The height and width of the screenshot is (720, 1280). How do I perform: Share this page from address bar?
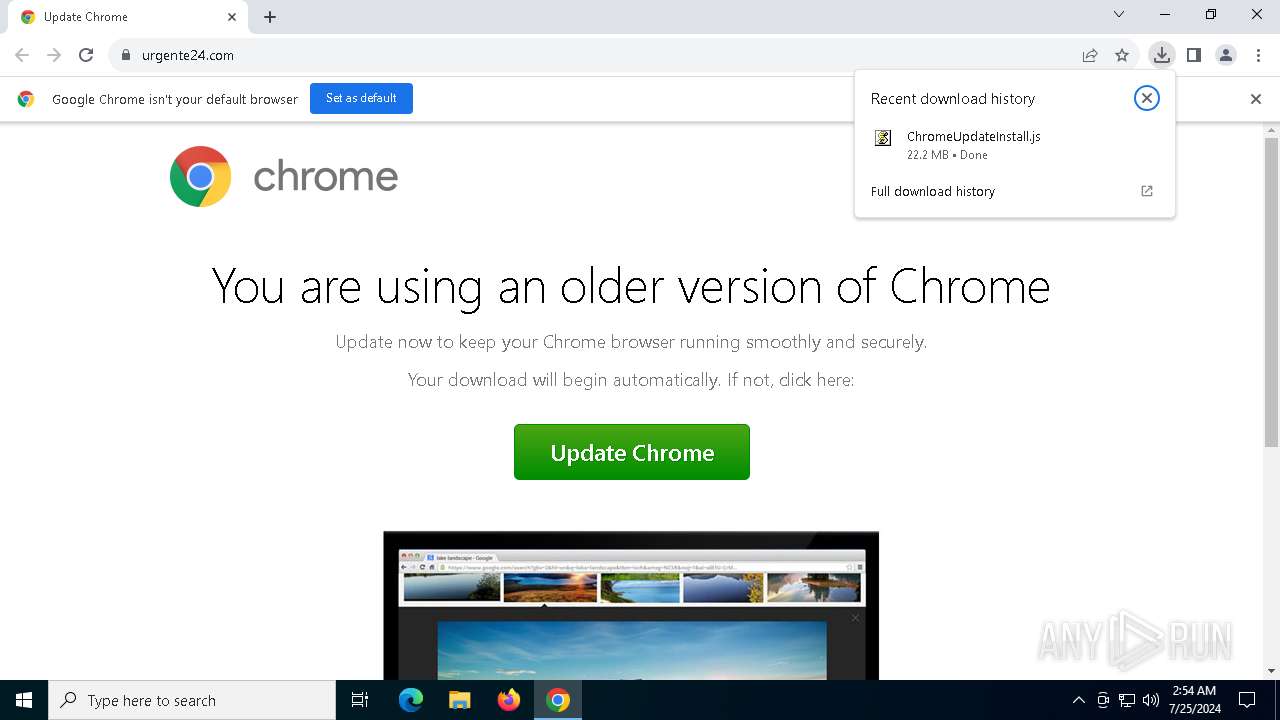pos(1090,55)
